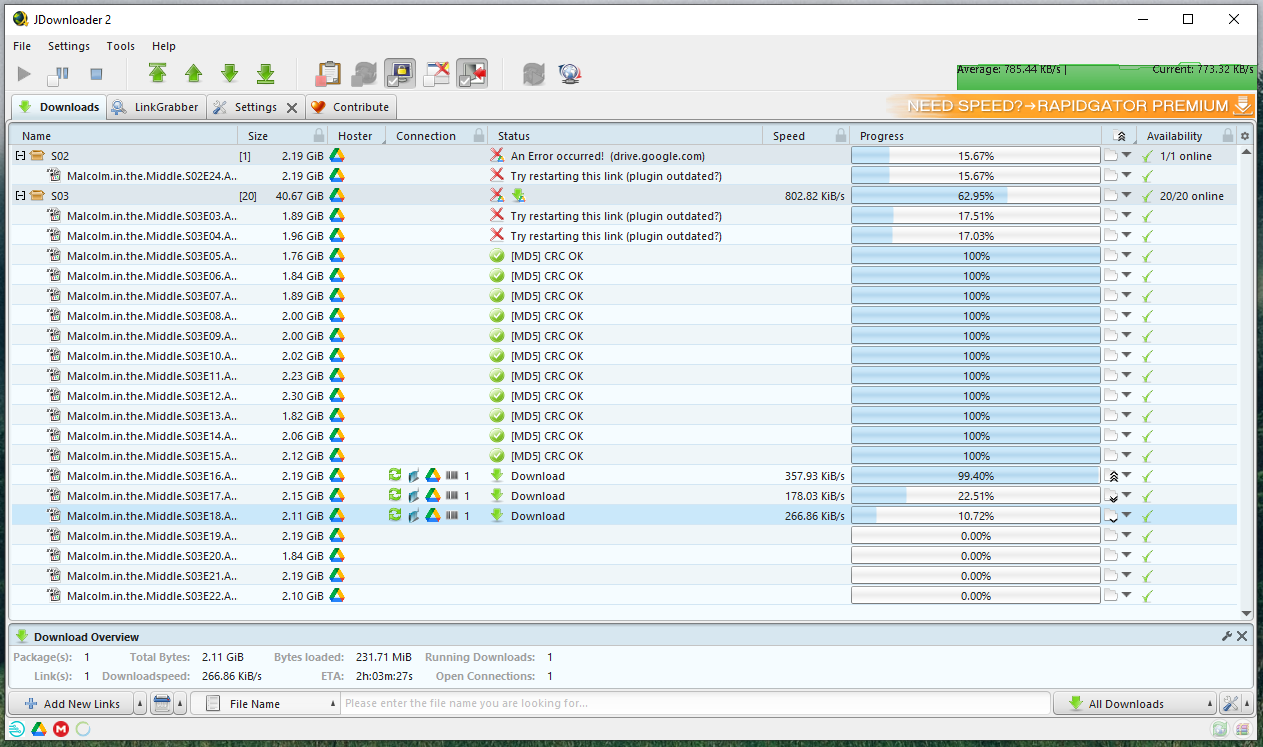Toggle the lock on the Availability column
1263x747 pixels.
[x=1227, y=136]
